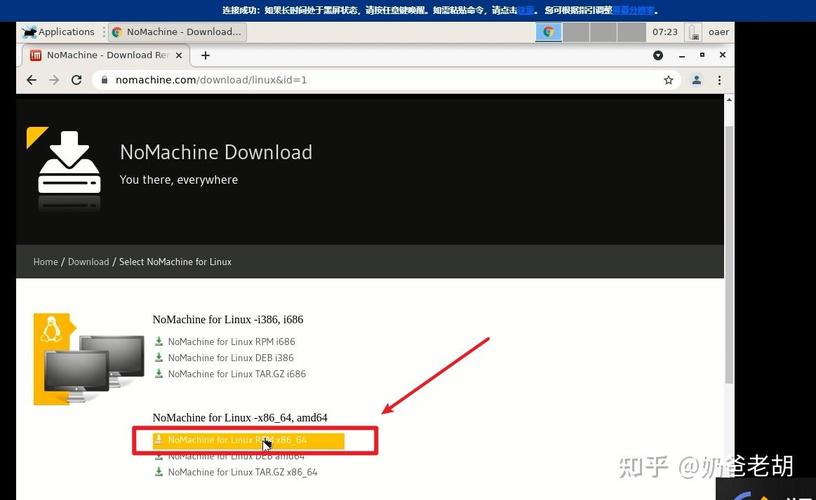Screen dimensions: 816x500
Task: Click NoMachine for Linux -x86_64, amd64 heading
Action: click(240, 418)
